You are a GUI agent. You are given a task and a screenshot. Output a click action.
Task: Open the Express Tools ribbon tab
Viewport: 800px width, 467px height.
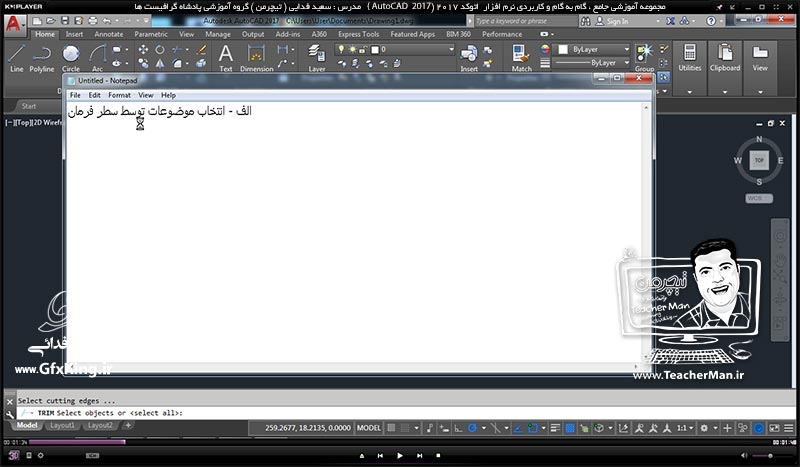358,34
